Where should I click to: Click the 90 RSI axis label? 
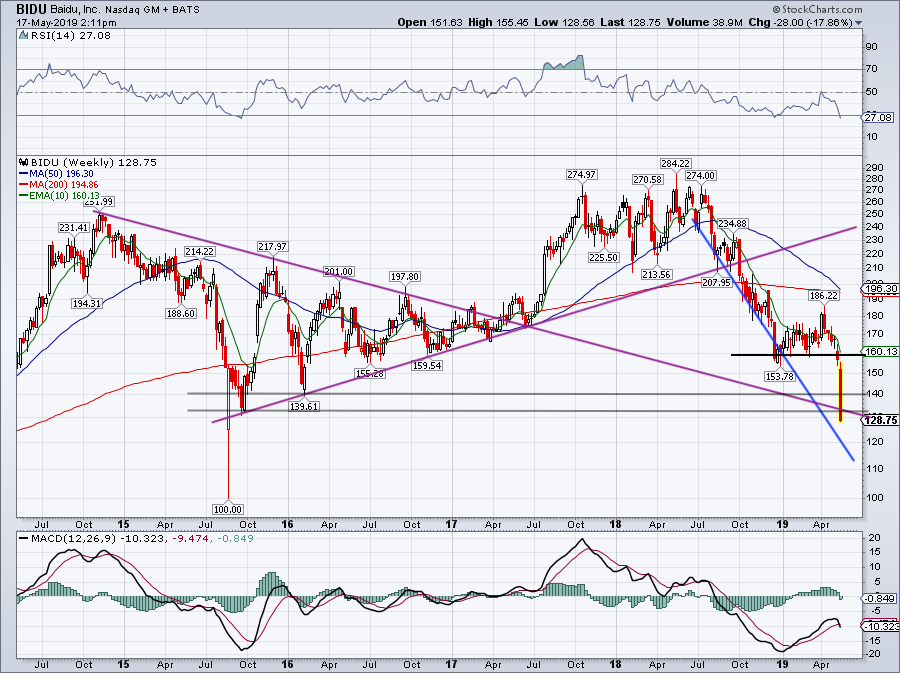pos(872,47)
